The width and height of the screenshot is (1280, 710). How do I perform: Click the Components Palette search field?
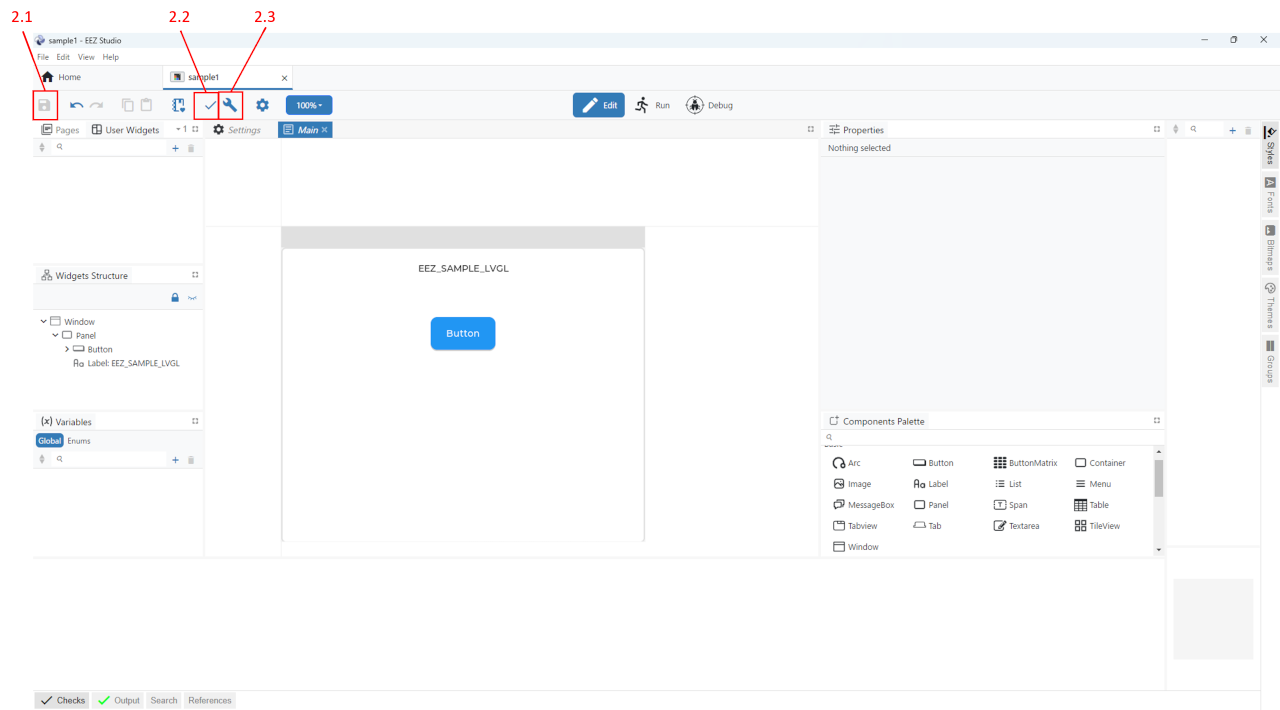click(990, 437)
